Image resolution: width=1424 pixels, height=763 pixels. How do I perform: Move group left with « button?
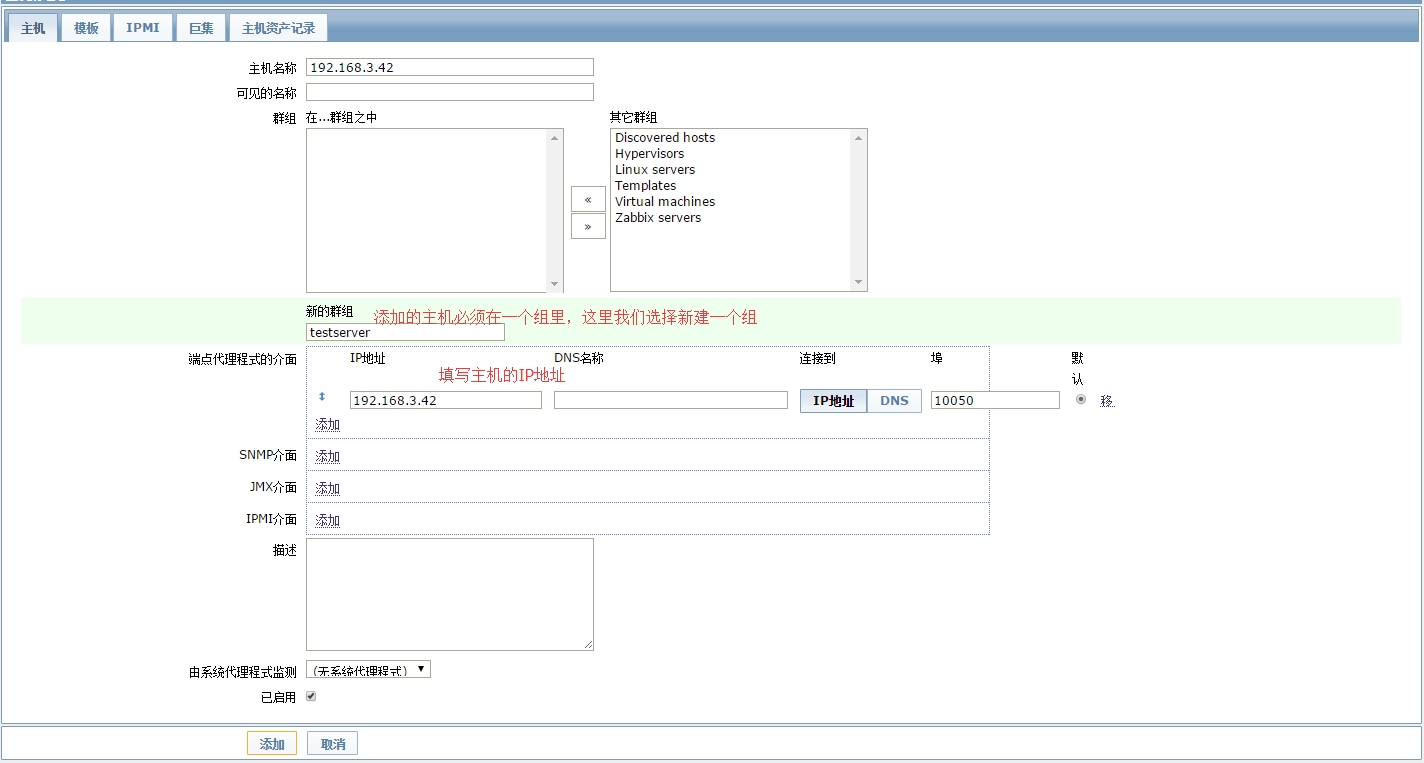[x=588, y=199]
